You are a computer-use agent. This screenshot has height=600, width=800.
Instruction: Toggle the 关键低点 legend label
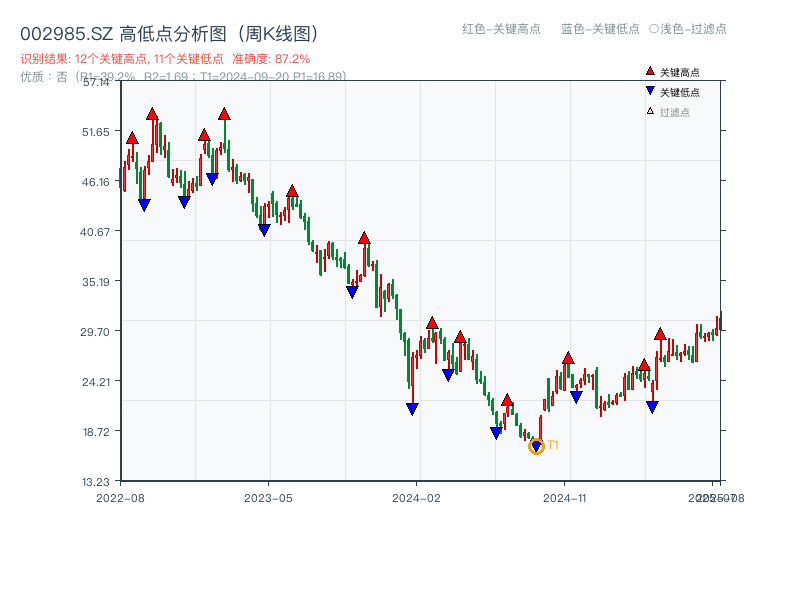coord(680,92)
